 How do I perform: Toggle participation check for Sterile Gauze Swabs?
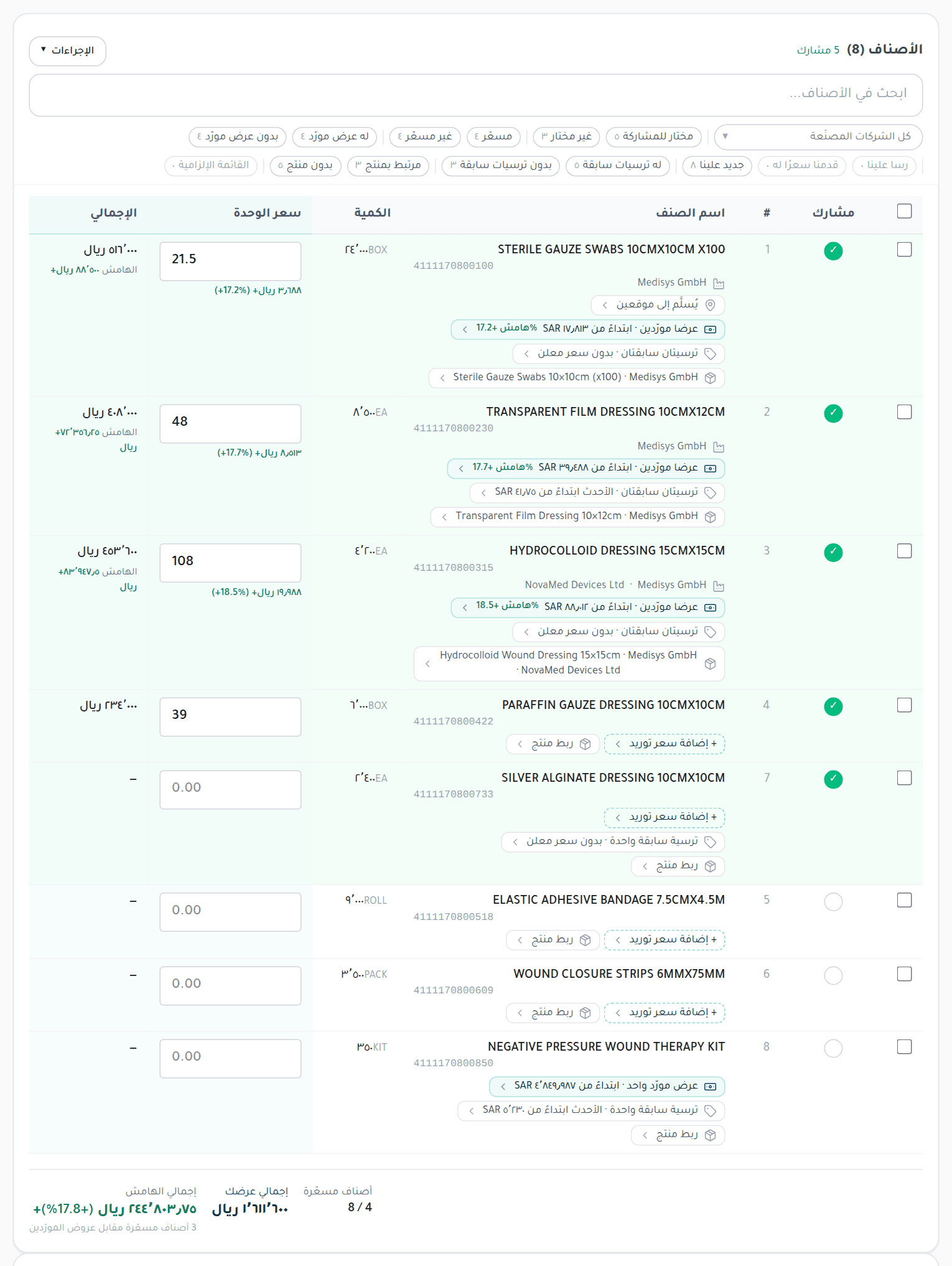(833, 251)
